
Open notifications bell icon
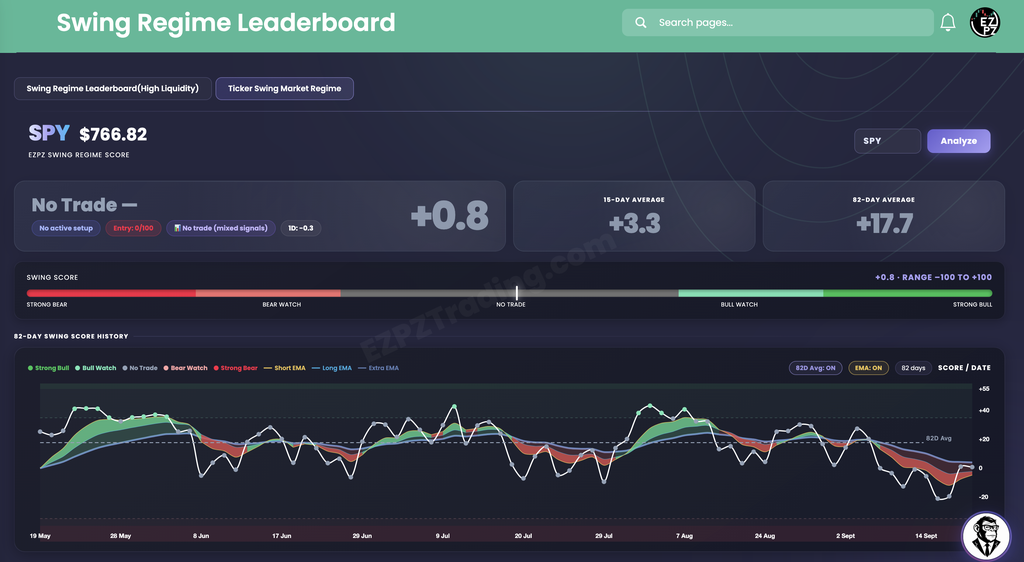[x=948, y=23]
